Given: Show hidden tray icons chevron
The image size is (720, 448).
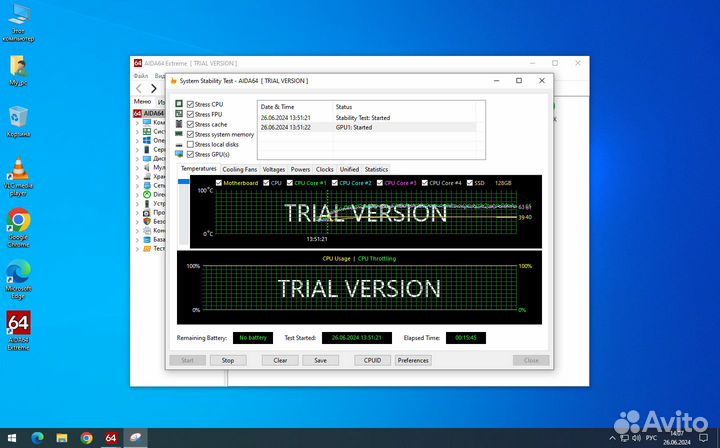Looking at the screenshot, I should (612, 438).
